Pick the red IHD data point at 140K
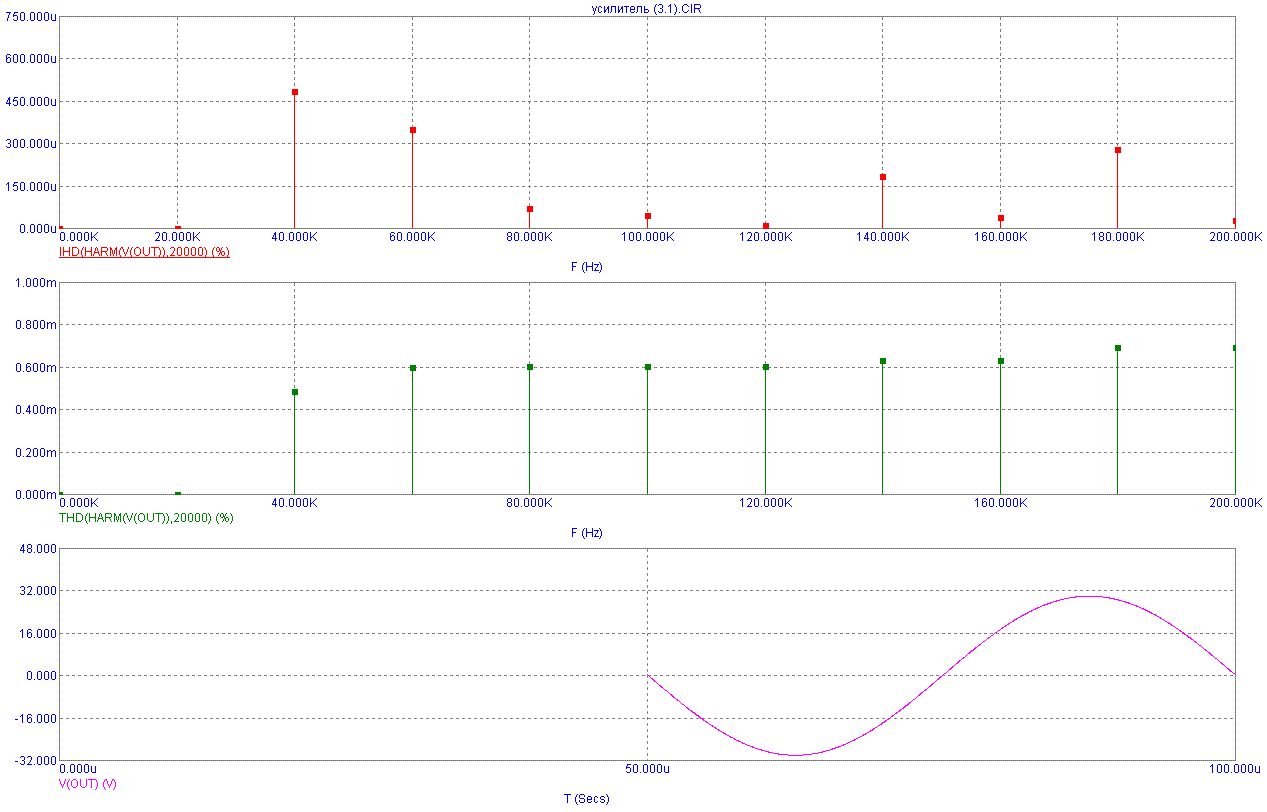The height and width of the screenshot is (812, 1267). 883,177
